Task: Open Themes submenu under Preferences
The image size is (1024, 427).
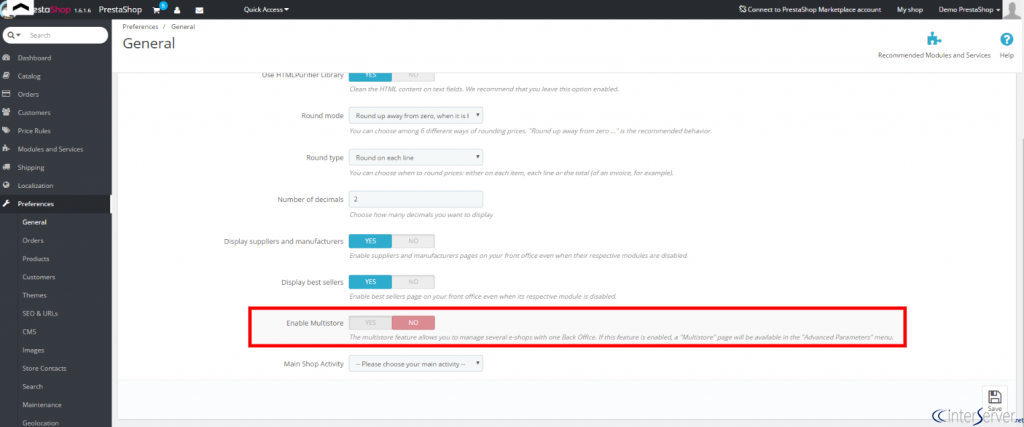Action: pos(35,295)
